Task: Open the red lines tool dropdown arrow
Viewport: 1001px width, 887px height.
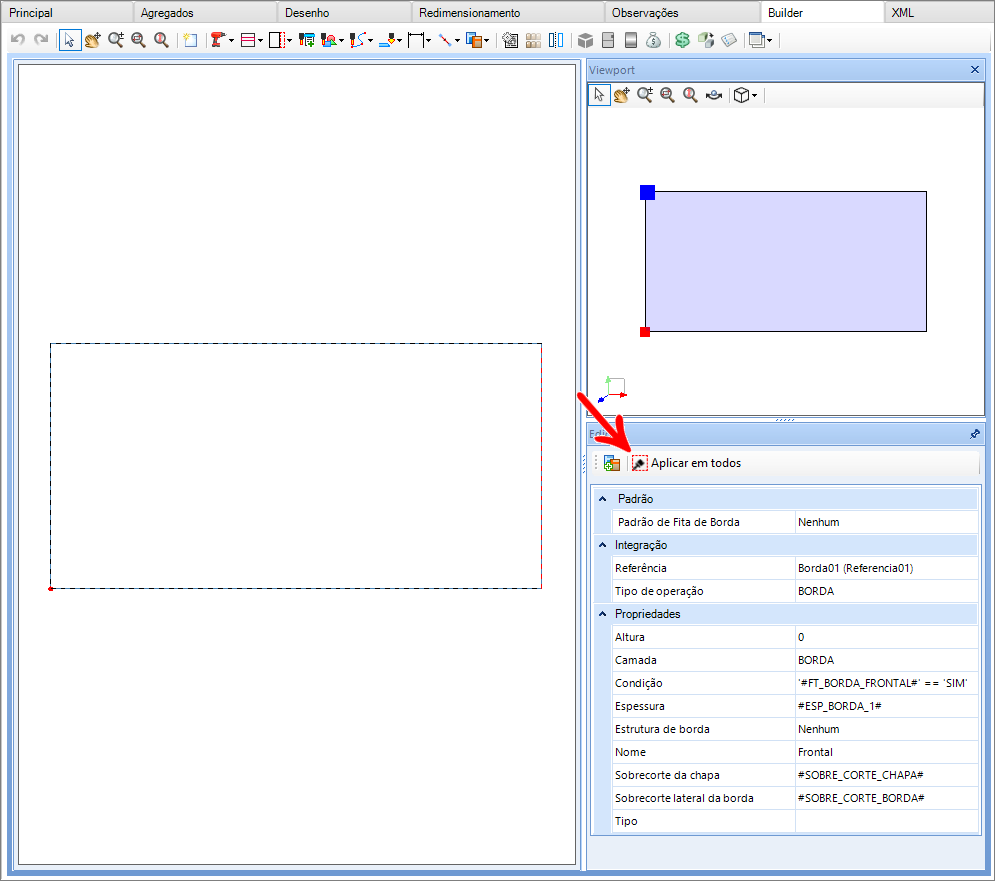Action: [260, 41]
